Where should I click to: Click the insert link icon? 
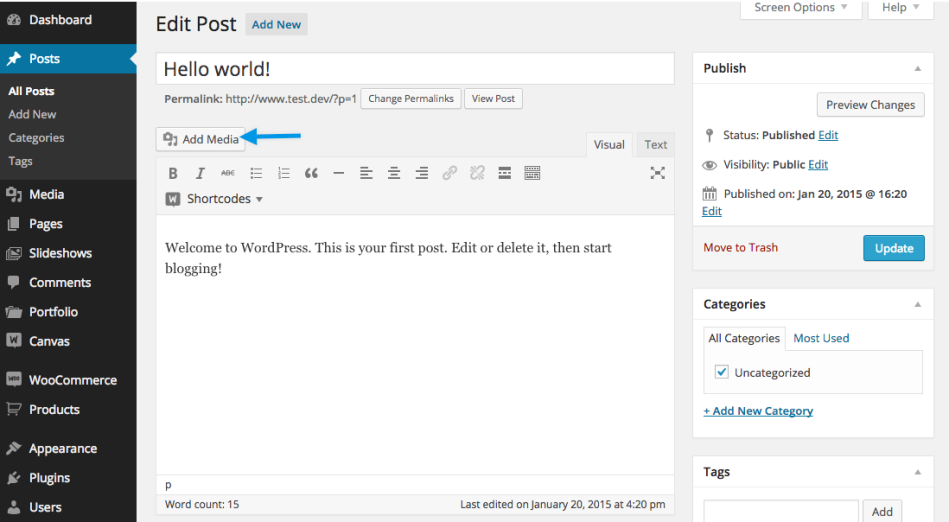(x=450, y=173)
